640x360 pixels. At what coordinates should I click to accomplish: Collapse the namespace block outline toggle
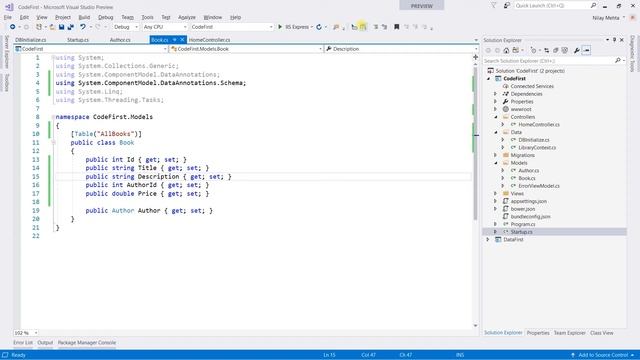click(x=53, y=117)
